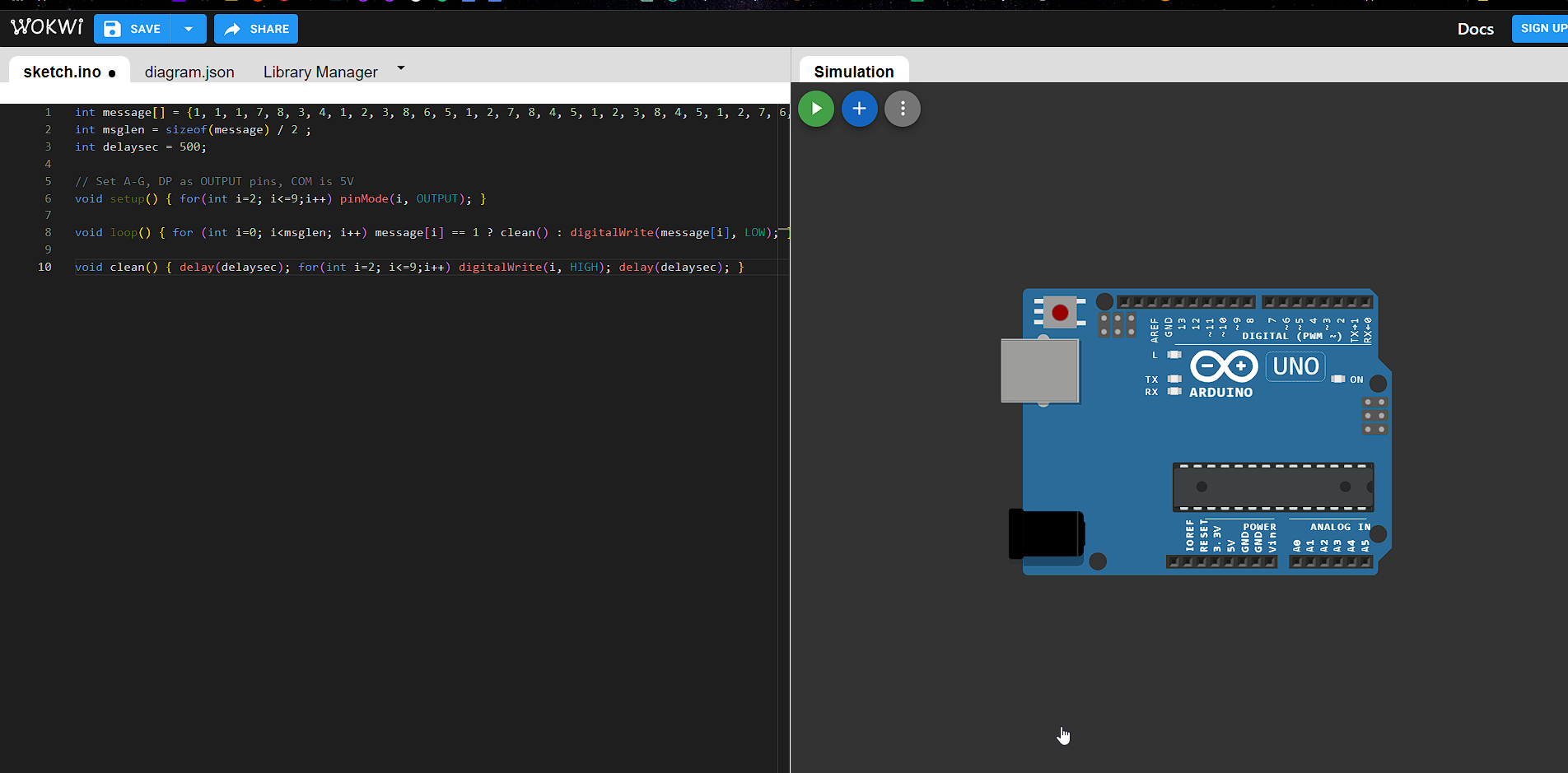Open the Library Manager tab
1568x773 pixels.
320,72
